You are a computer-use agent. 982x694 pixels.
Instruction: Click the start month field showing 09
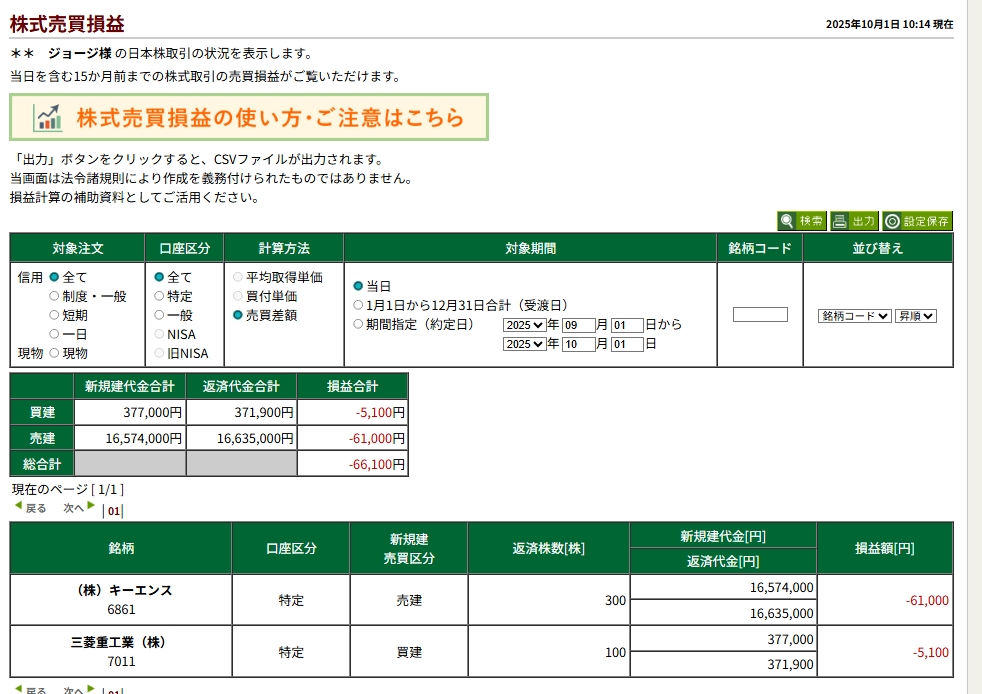point(578,325)
